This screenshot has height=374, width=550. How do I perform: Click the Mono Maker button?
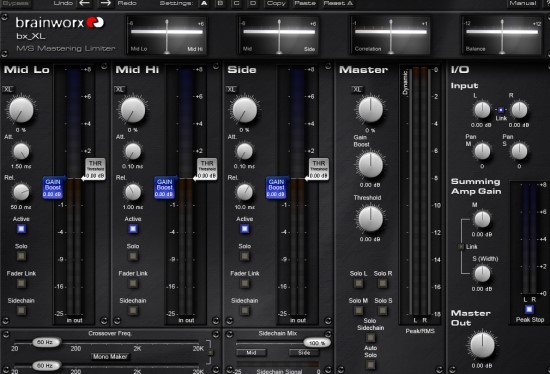110,357
